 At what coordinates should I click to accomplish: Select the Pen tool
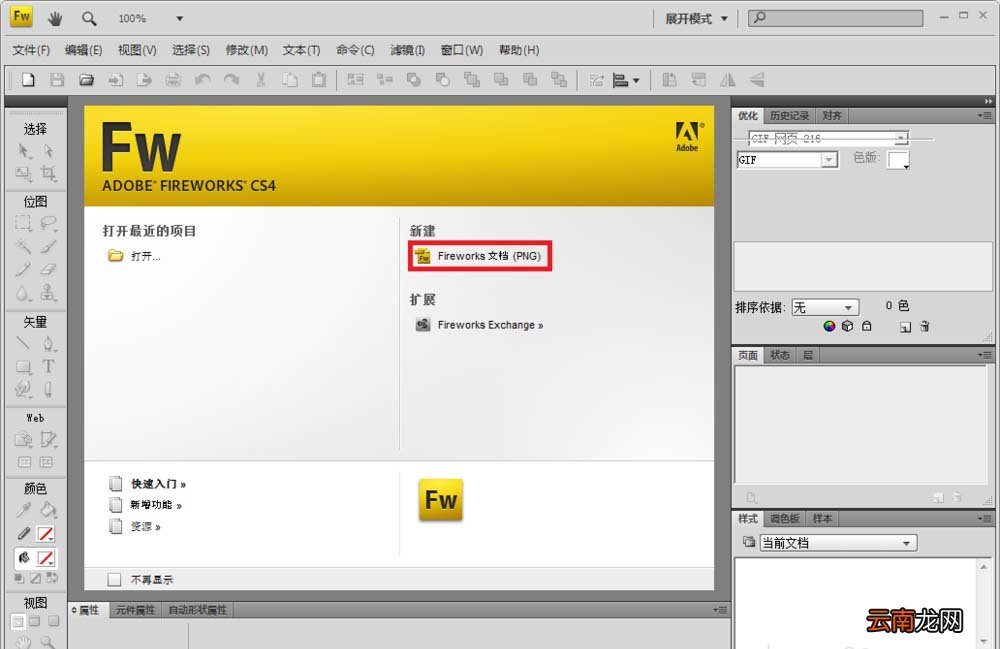(x=48, y=344)
